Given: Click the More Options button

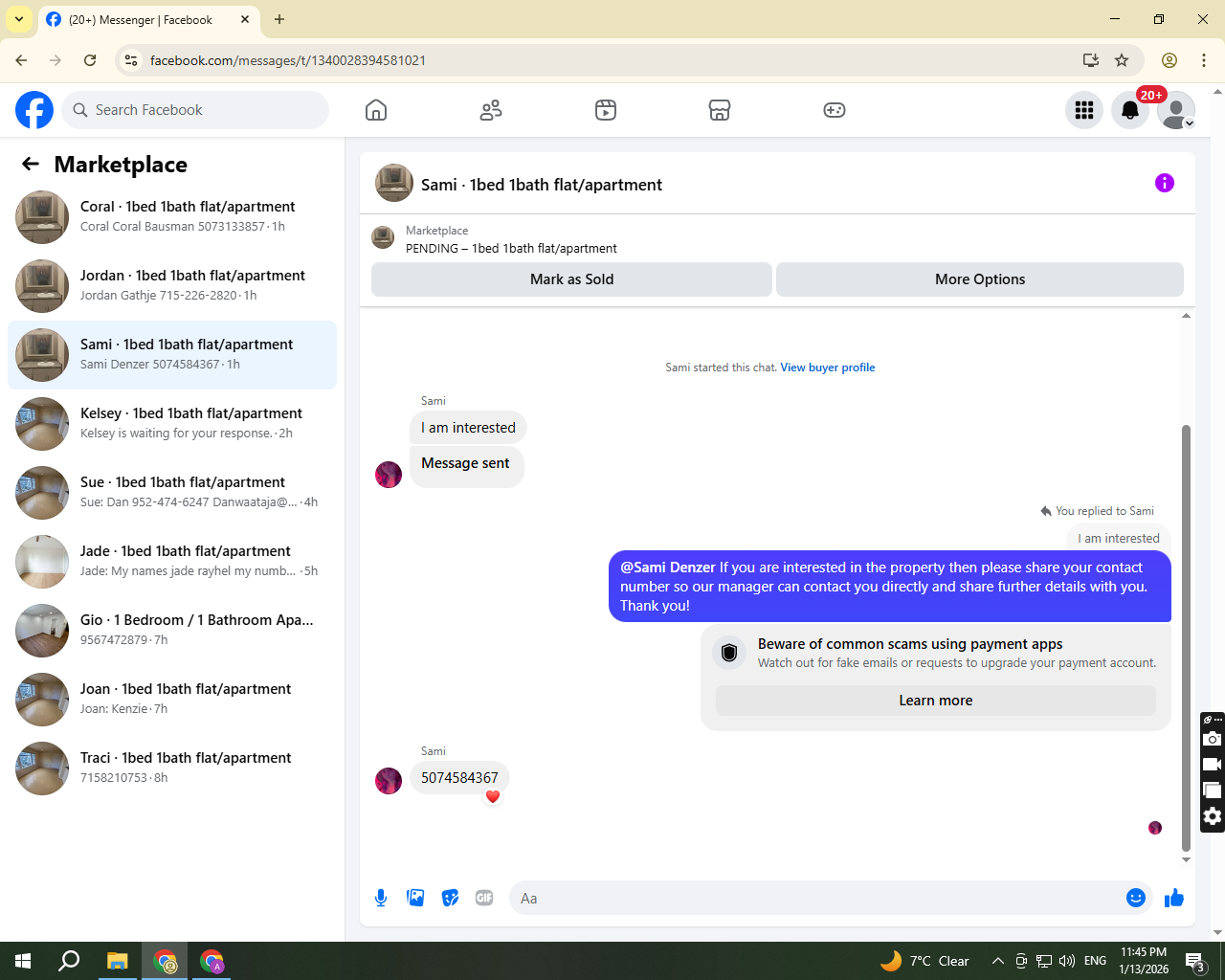Looking at the screenshot, I should point(980,279).
